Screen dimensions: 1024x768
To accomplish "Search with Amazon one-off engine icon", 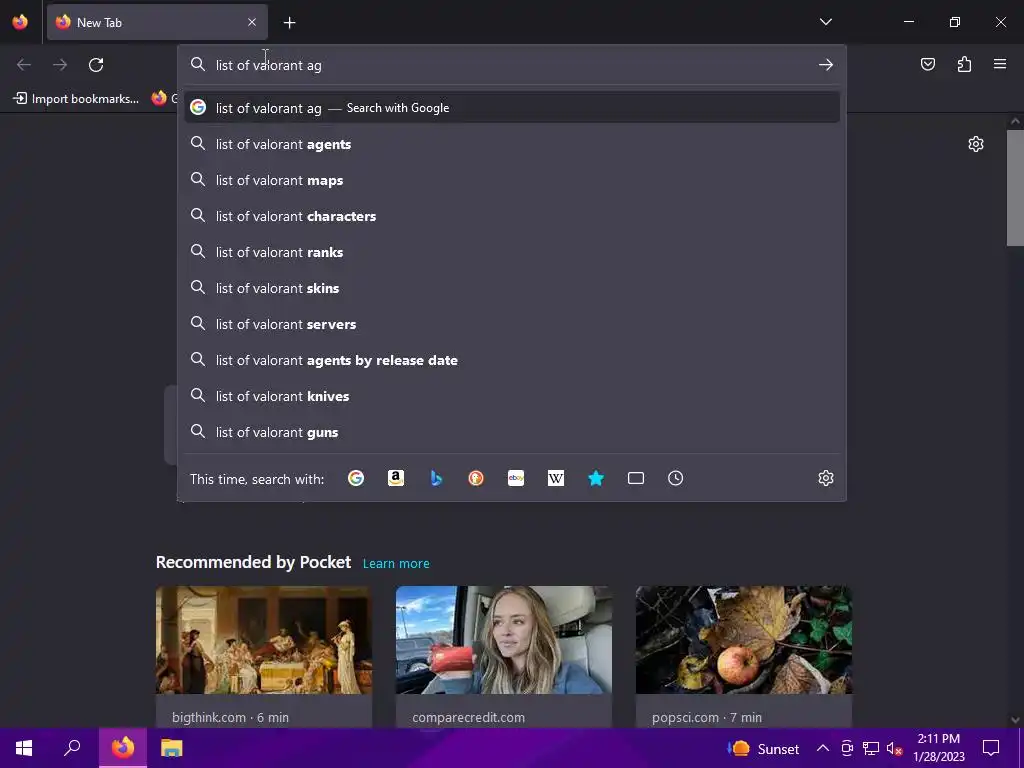I will [396, 478].
